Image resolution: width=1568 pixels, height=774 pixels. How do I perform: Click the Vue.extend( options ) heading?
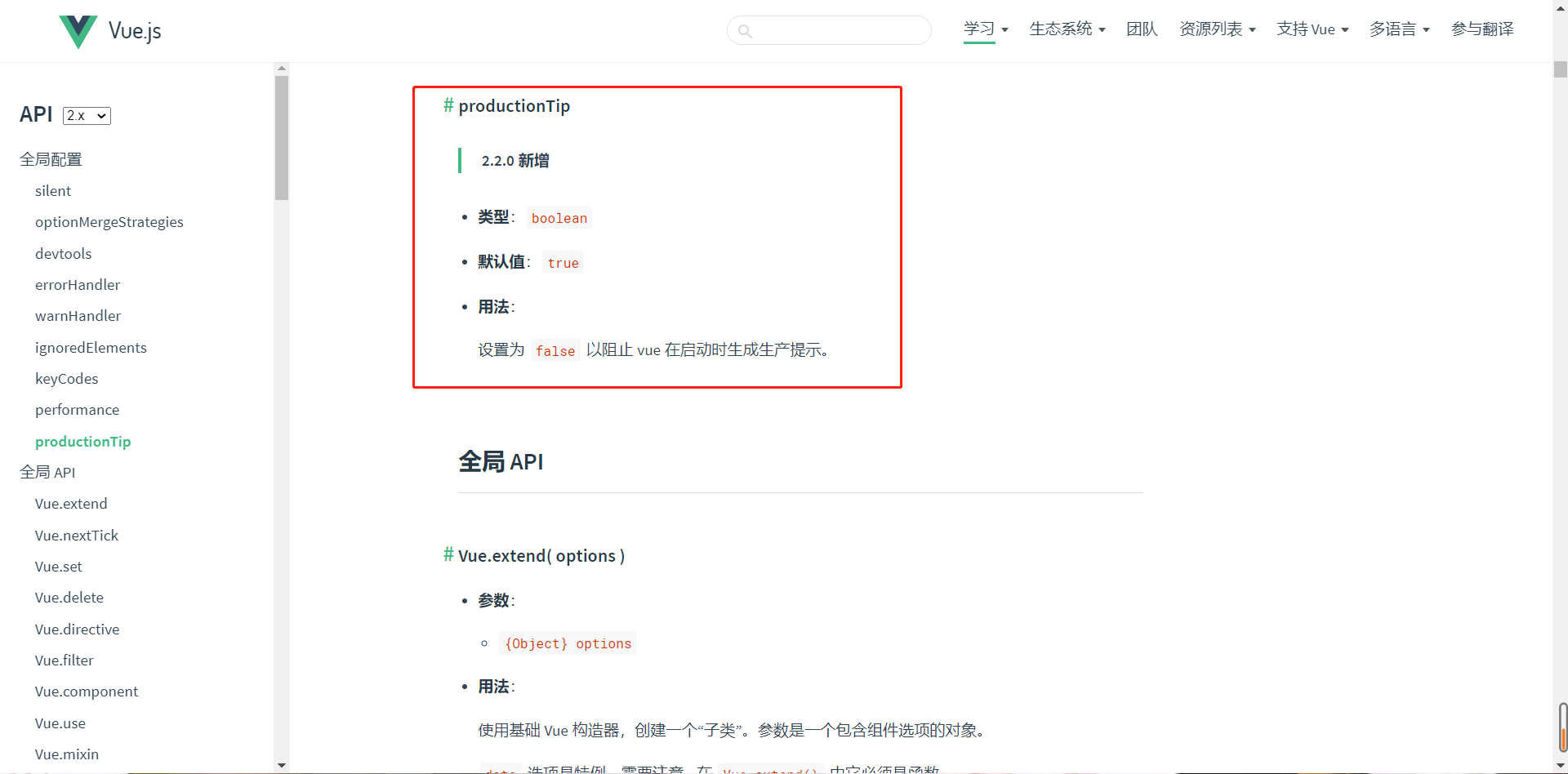tap(541, 556)
